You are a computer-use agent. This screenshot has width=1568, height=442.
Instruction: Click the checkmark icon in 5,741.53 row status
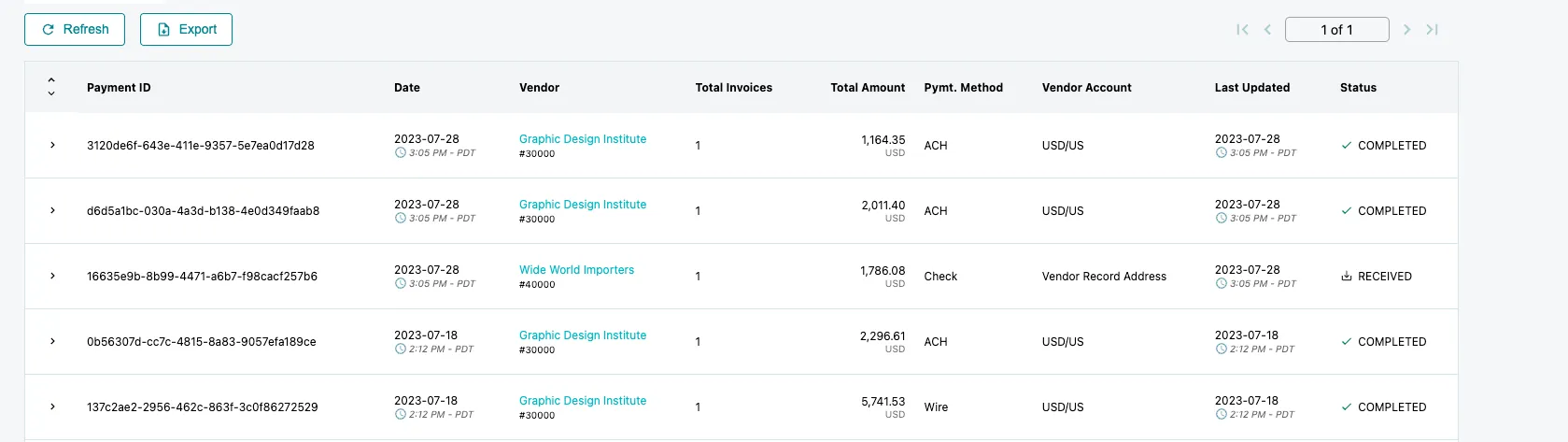(x=1346, y=407)
